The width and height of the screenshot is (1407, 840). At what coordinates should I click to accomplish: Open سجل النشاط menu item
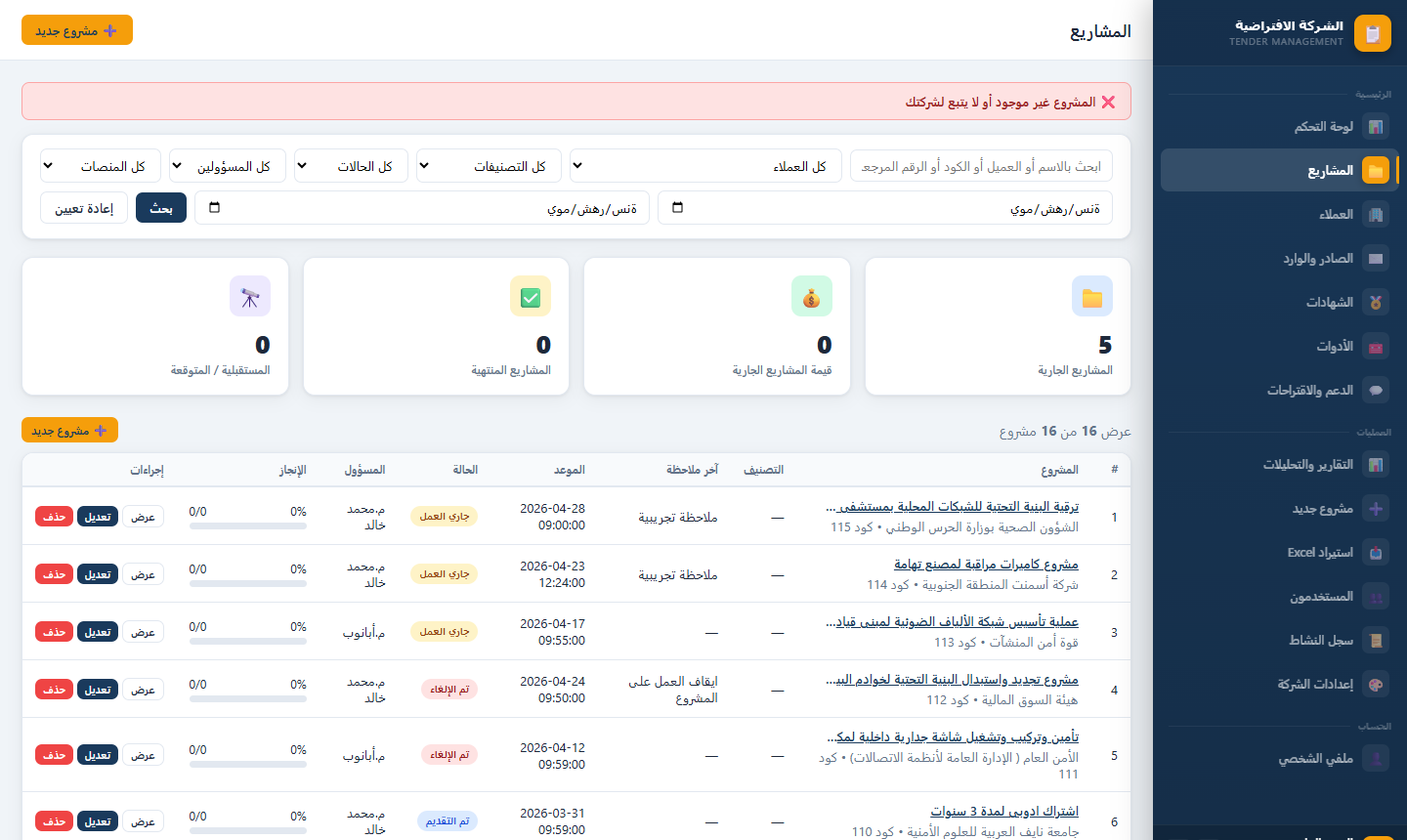[1279, 641]
